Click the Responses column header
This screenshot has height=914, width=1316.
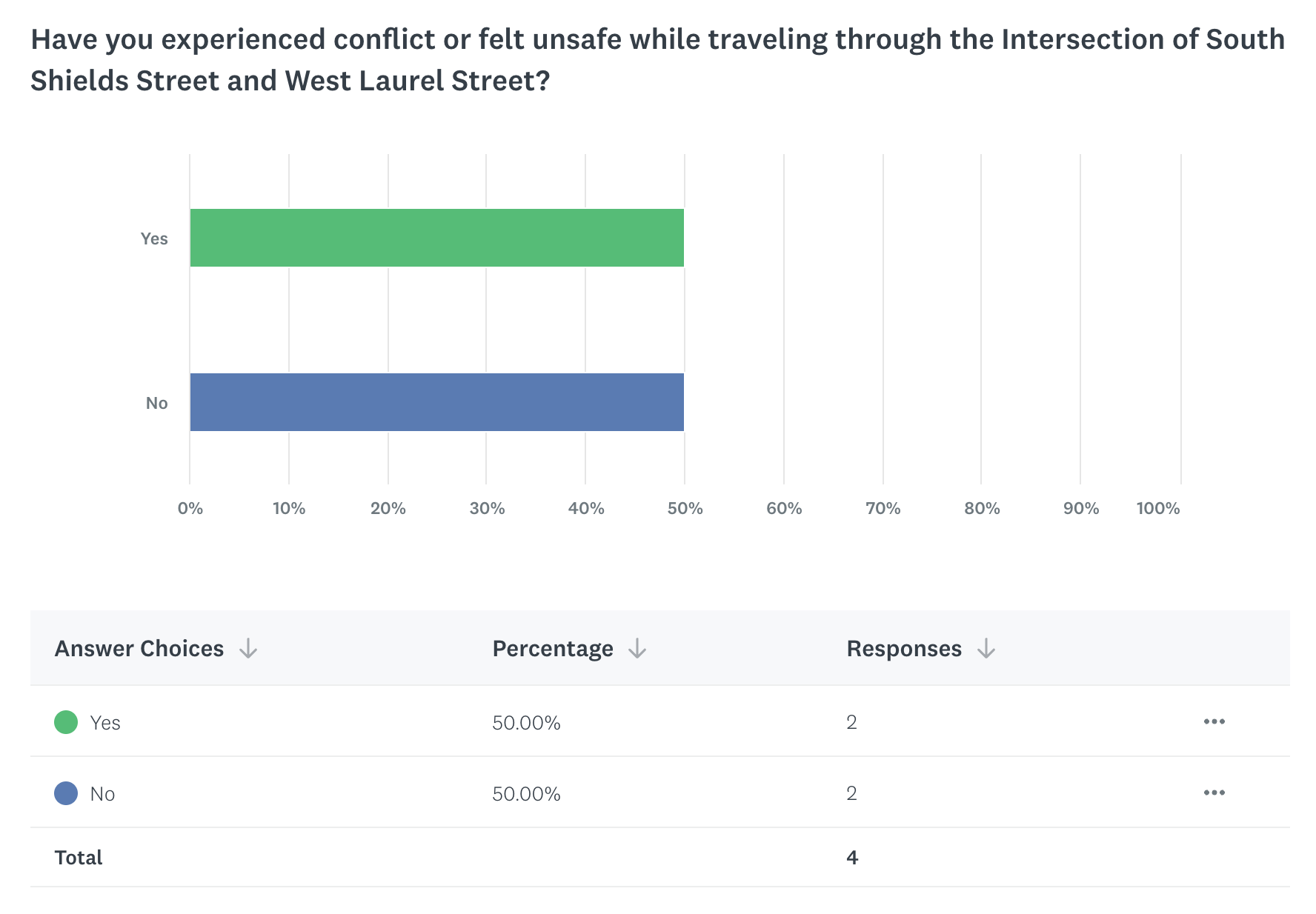[904, 649]
